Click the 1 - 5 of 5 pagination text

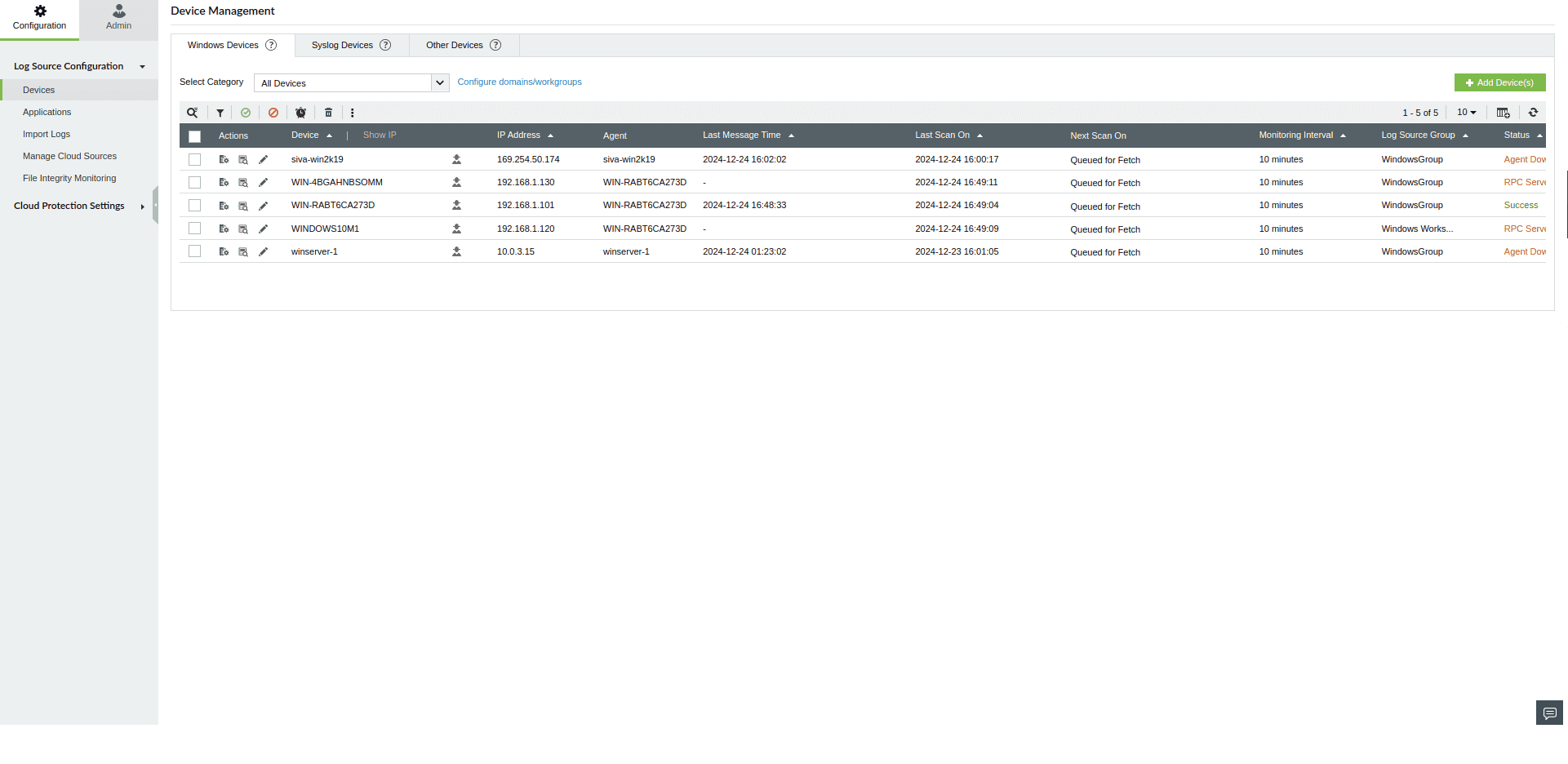point(1420,113)
